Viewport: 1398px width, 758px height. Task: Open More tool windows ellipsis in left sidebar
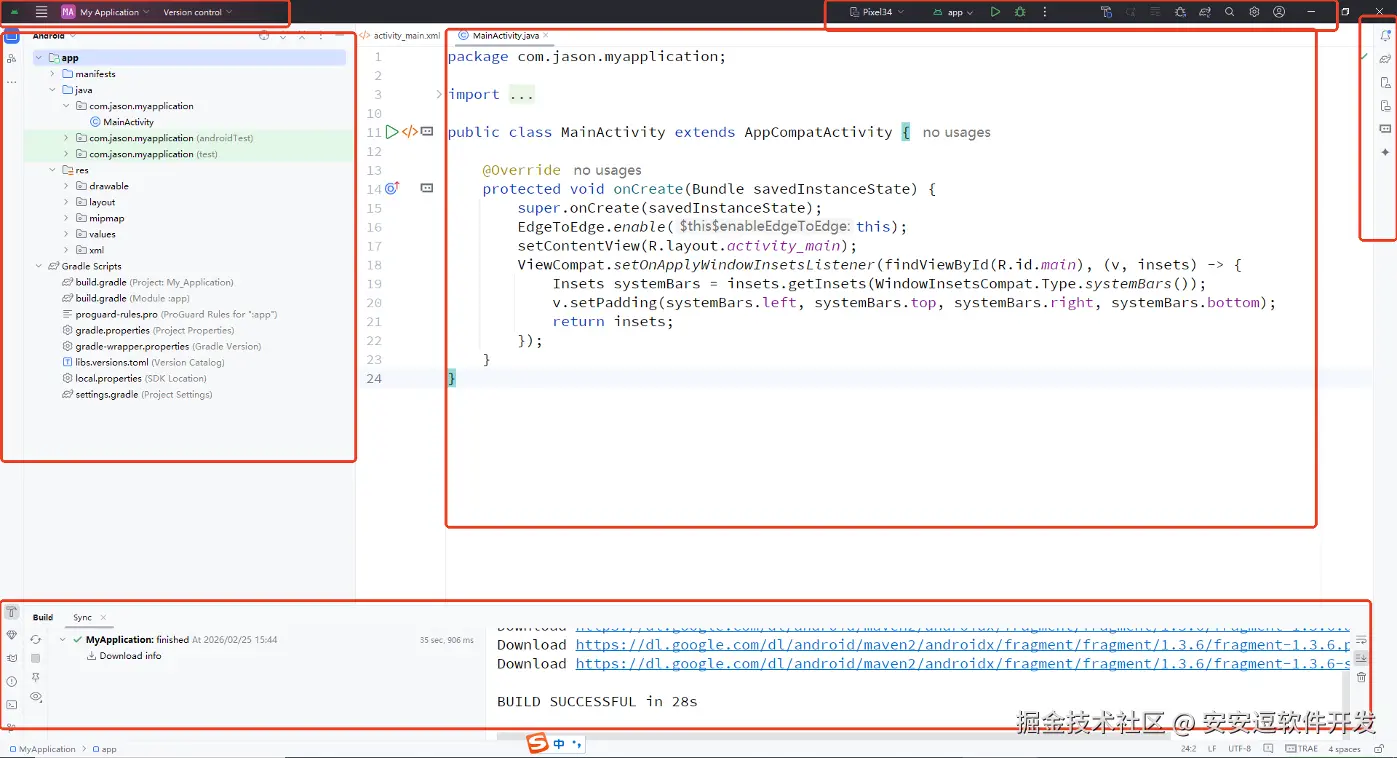11,82
